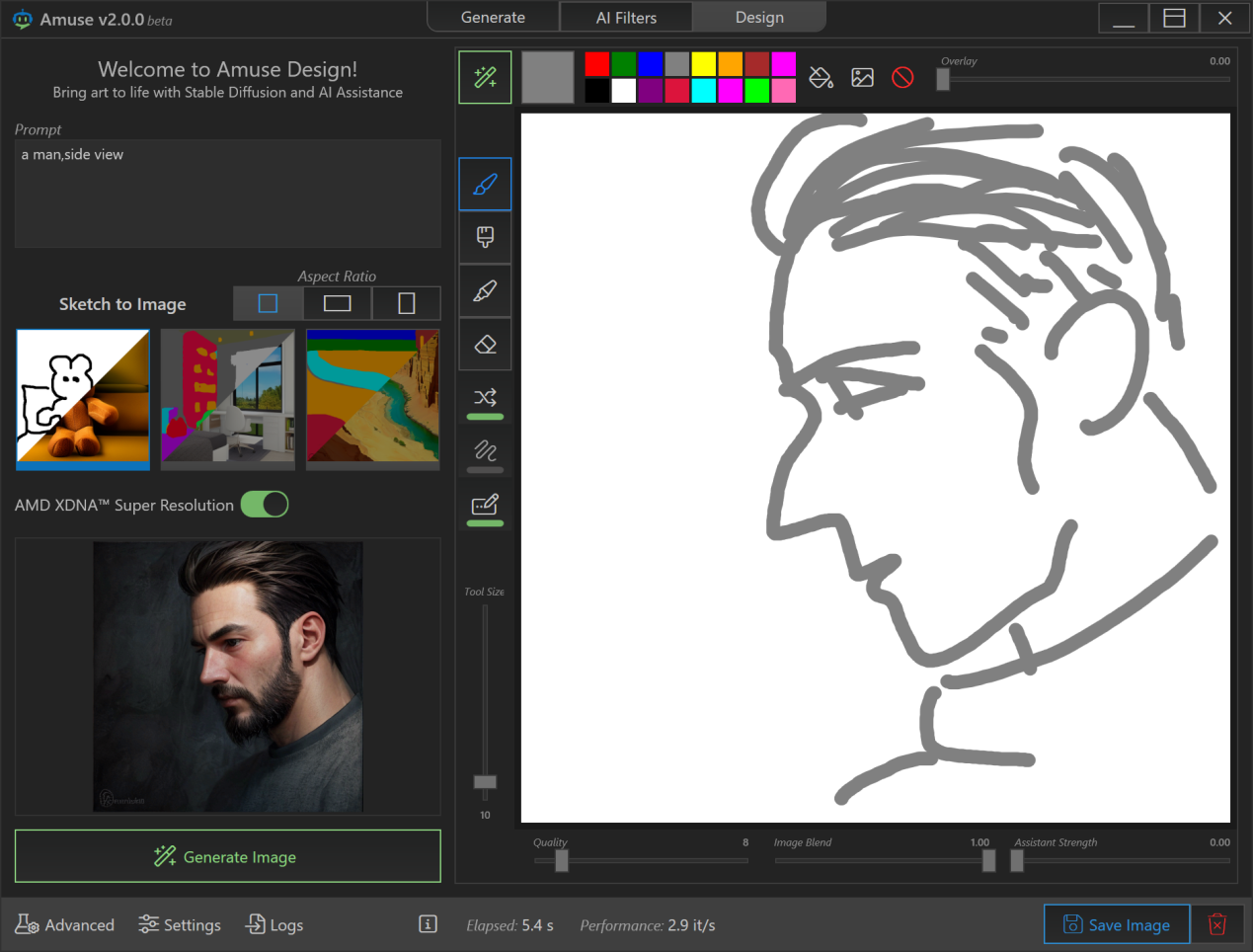Select the Eraser tool
The width and height of the screenshot is (1253, 952).
[485, 345]
